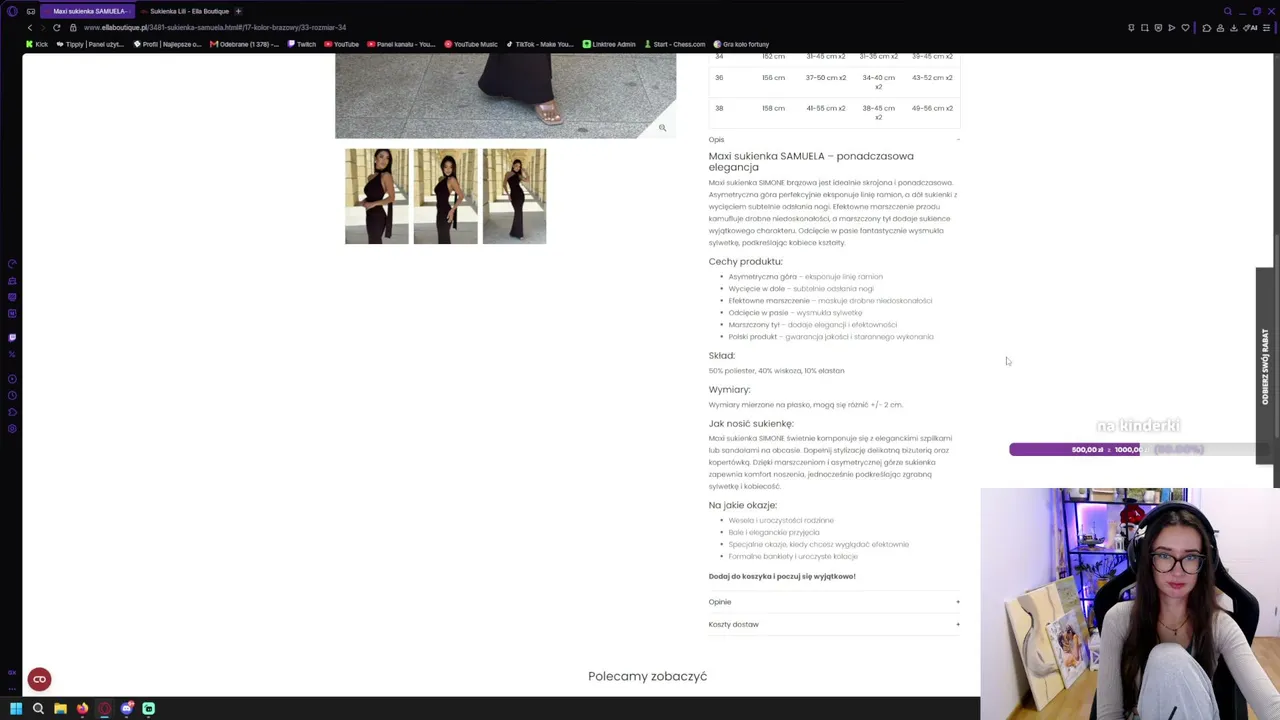Click the 'Polecamy zobaczyć' heading
This screenshot has height=720, width=1280.
pos(648,676)
